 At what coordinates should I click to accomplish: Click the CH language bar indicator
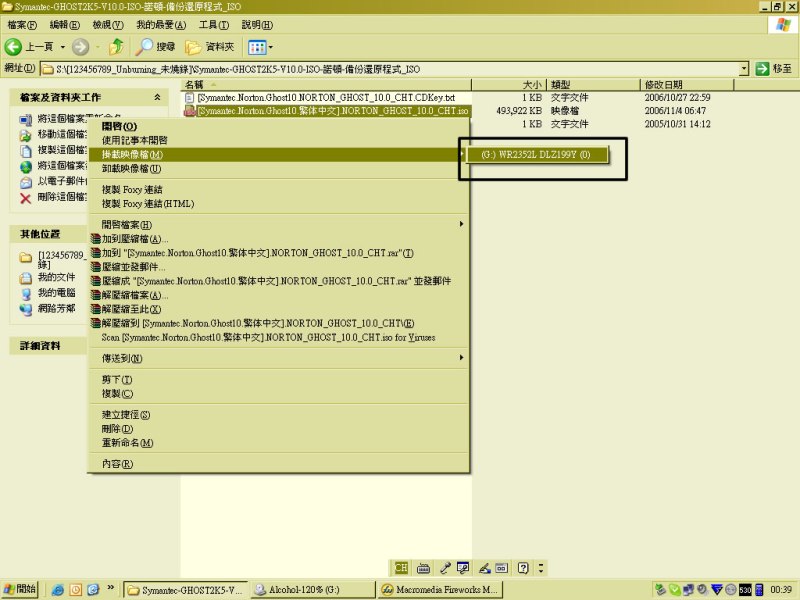pyautogui.click(x=401, y=567)
